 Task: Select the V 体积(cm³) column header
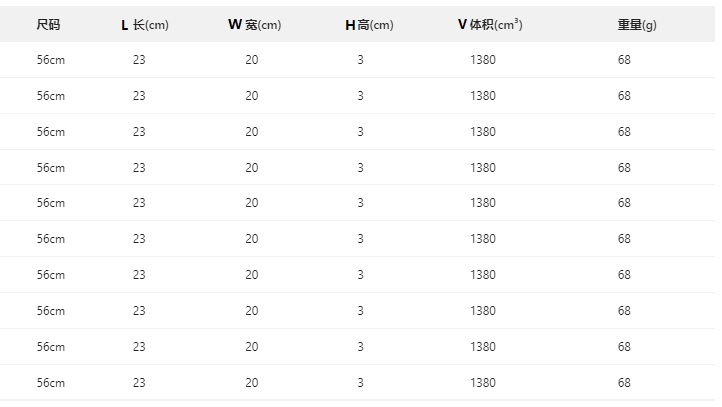pos(489,25)
